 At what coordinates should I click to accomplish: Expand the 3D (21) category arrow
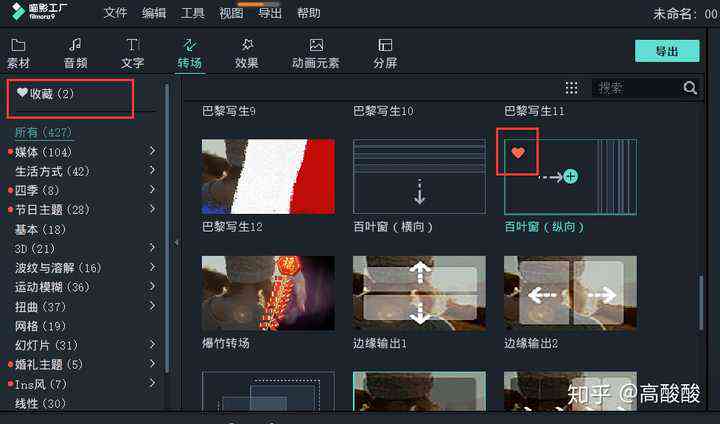coord(152,248)
